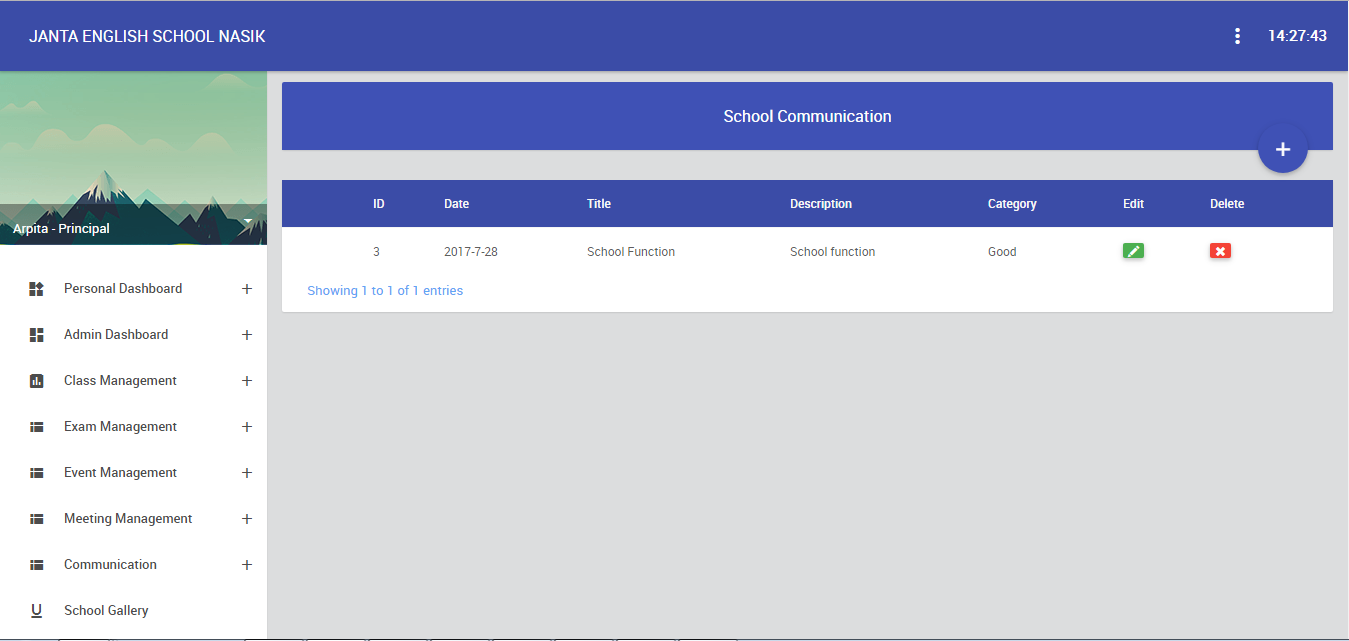This screenshot has width=1349, height=641.
Task: Click the green edit pencil icon
Action: (1133, 251)
